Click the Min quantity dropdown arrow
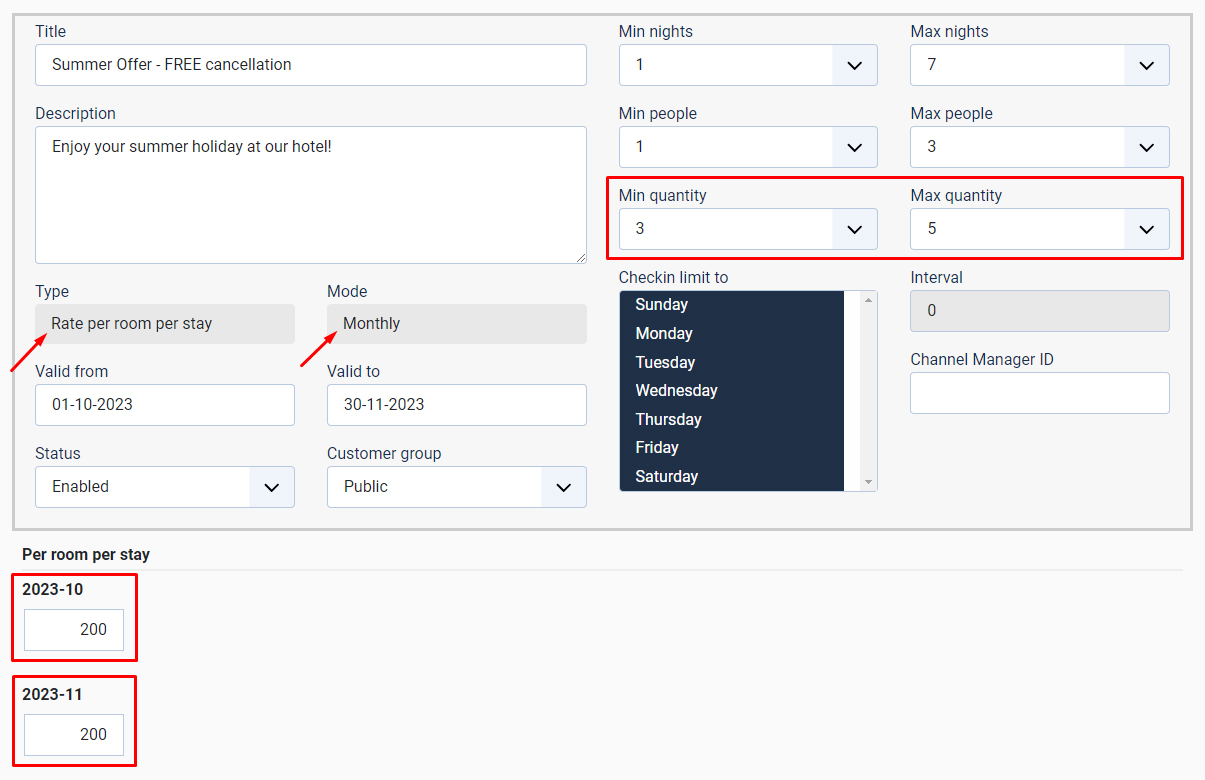Screen dimensions: 1205x780 (x=854, y=228)
